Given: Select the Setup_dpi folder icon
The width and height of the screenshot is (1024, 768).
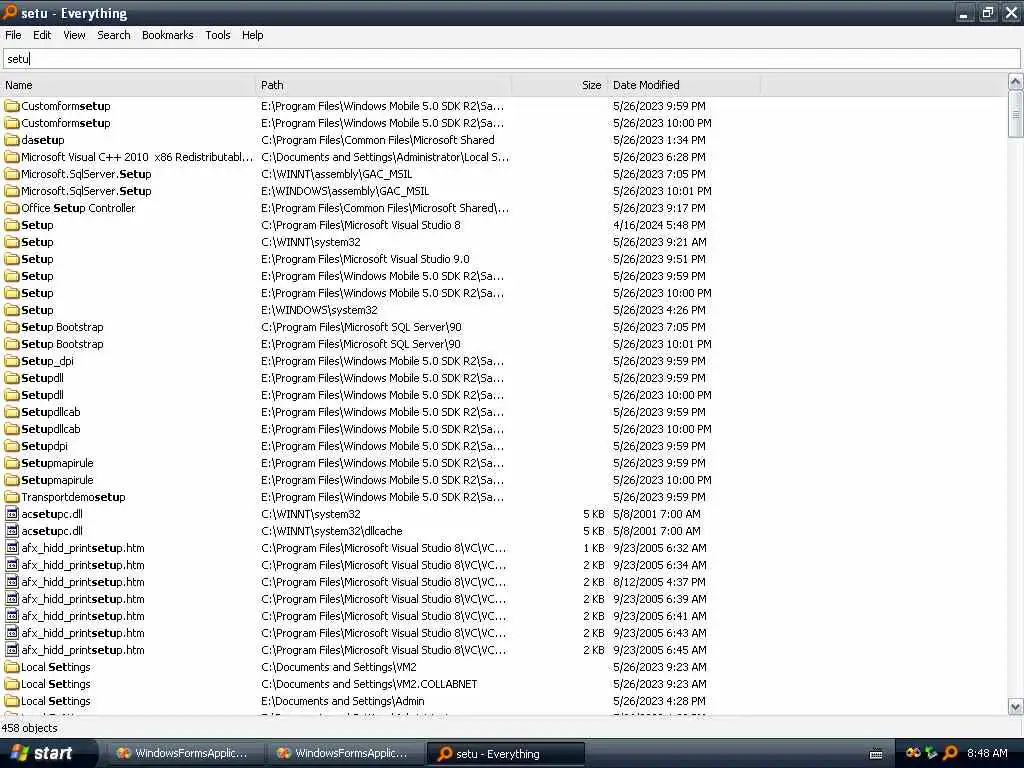Looking at the screenshot, I should pos(12,360).
